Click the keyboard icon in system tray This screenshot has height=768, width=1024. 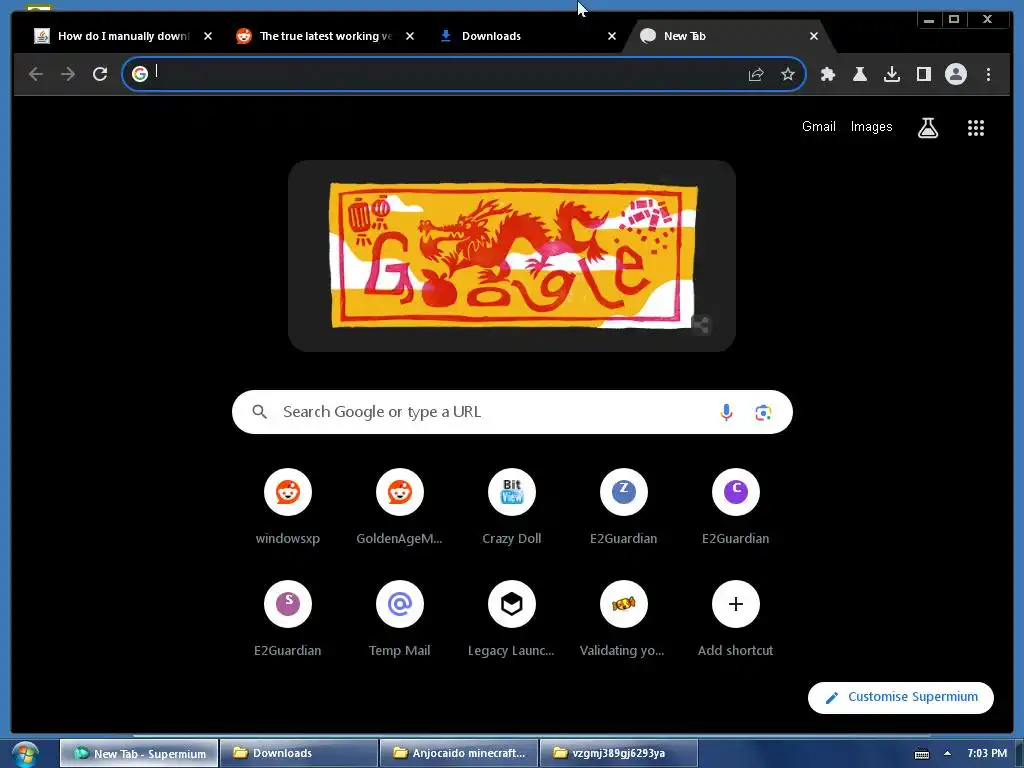[921, 754]
